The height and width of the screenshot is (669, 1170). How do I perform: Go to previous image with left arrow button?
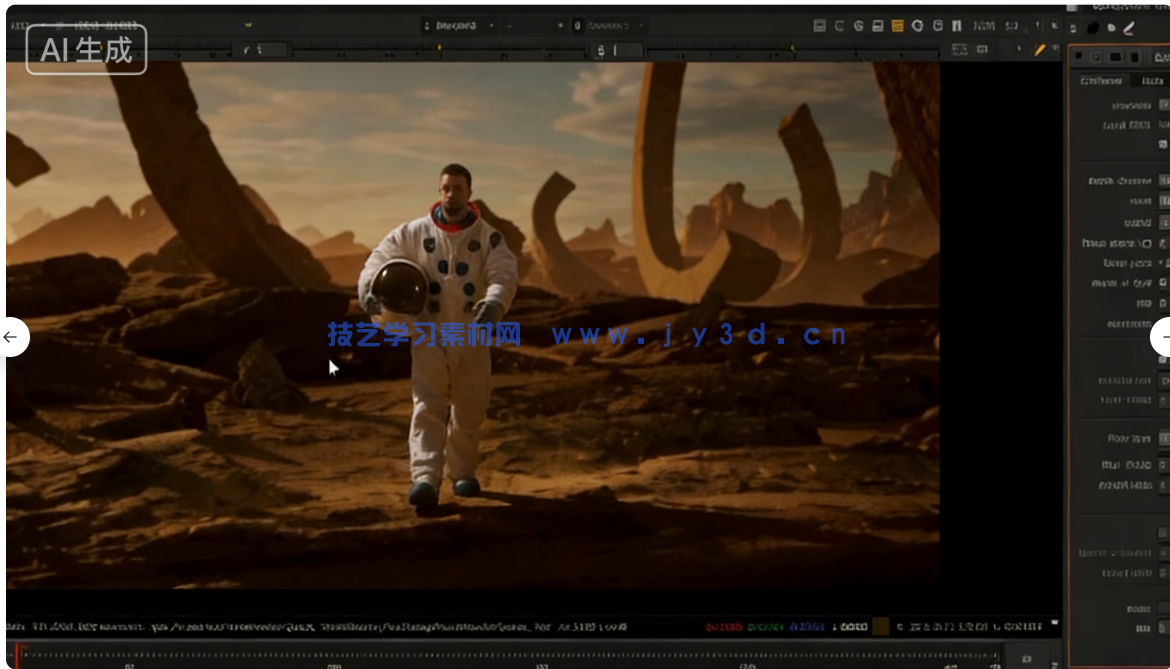pos(11,337)
